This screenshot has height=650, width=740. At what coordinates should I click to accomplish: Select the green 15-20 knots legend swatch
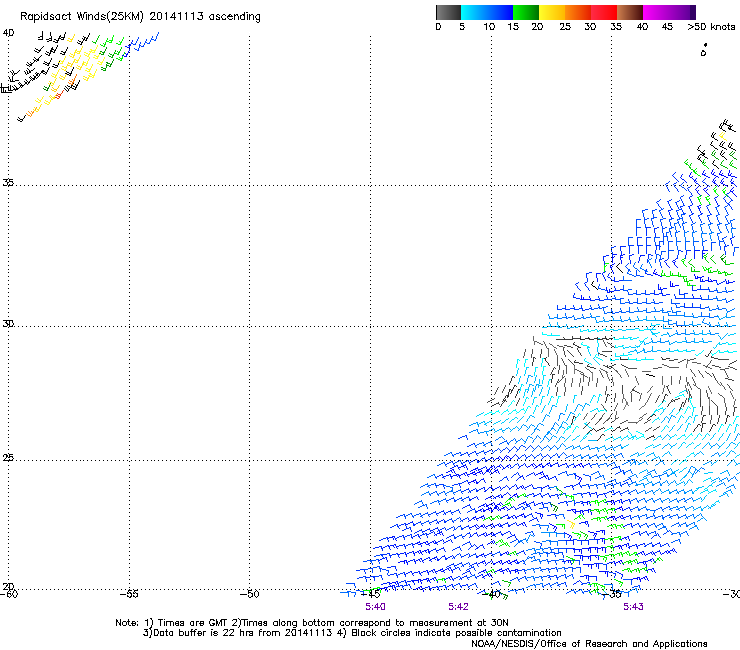[526, 12]
